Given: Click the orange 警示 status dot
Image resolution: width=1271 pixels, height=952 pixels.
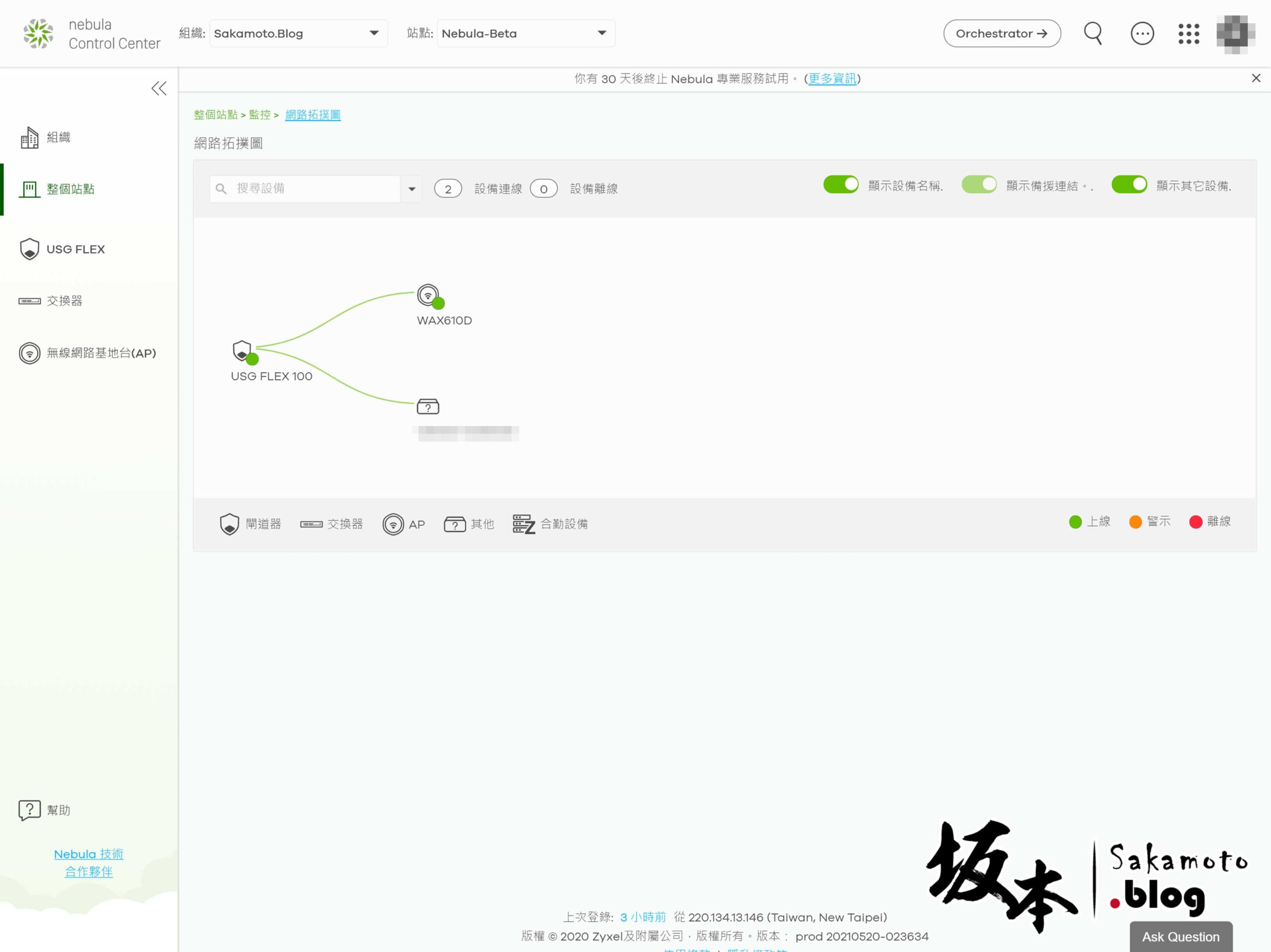Looking at the screenshot, I should [x=1135, y=521].
